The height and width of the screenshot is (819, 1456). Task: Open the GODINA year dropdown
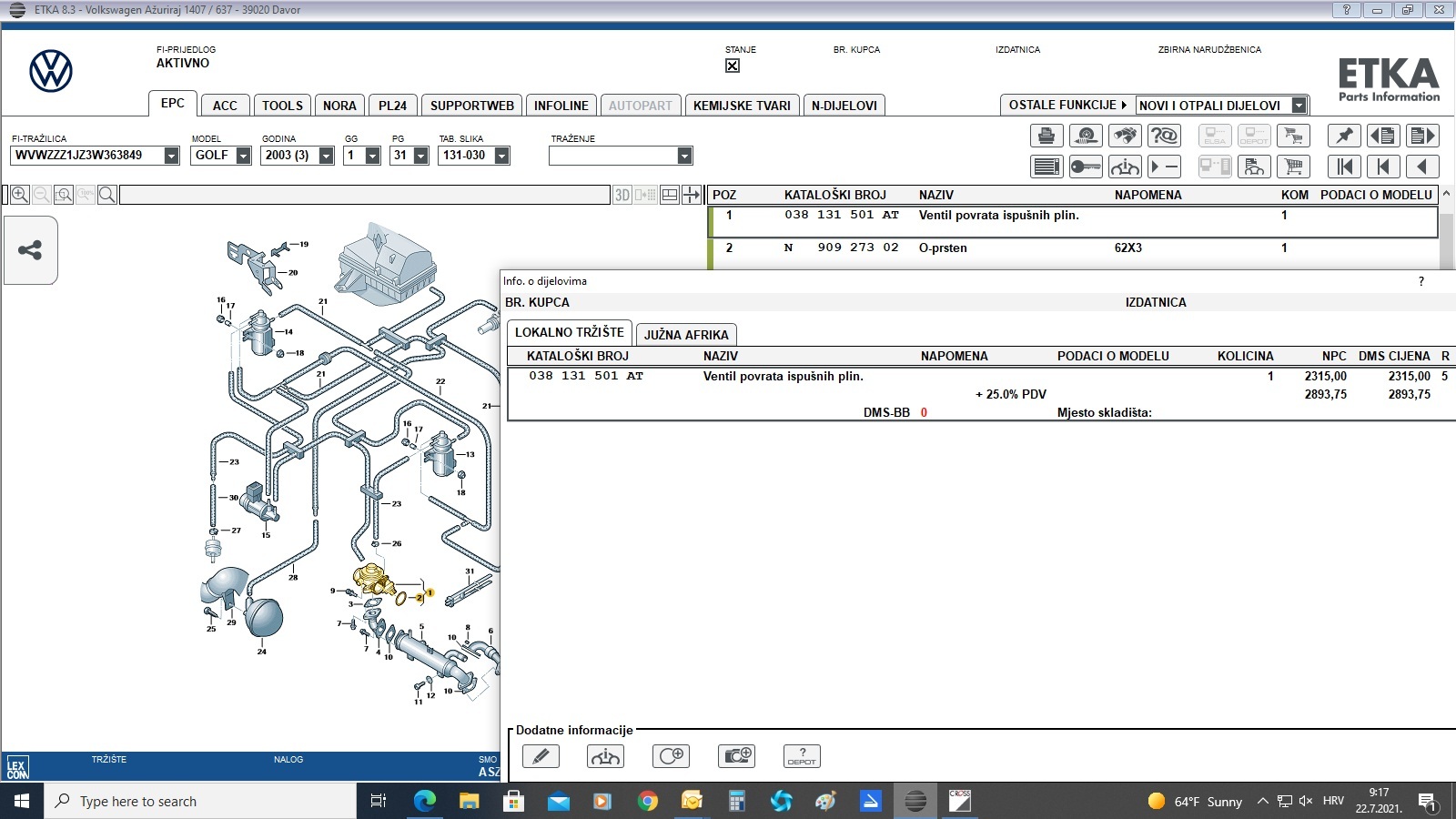pyautogui.click(x=326, y=156)
